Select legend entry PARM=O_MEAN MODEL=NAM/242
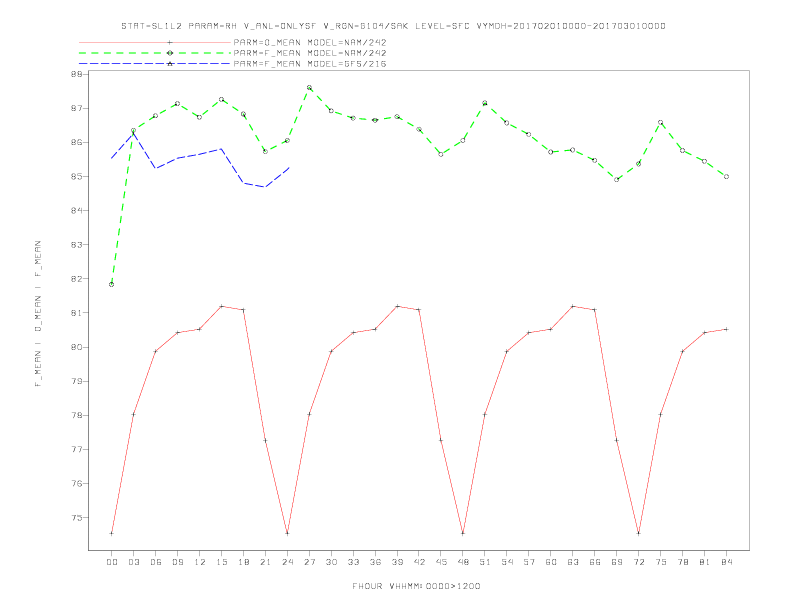 pos(310,42)
